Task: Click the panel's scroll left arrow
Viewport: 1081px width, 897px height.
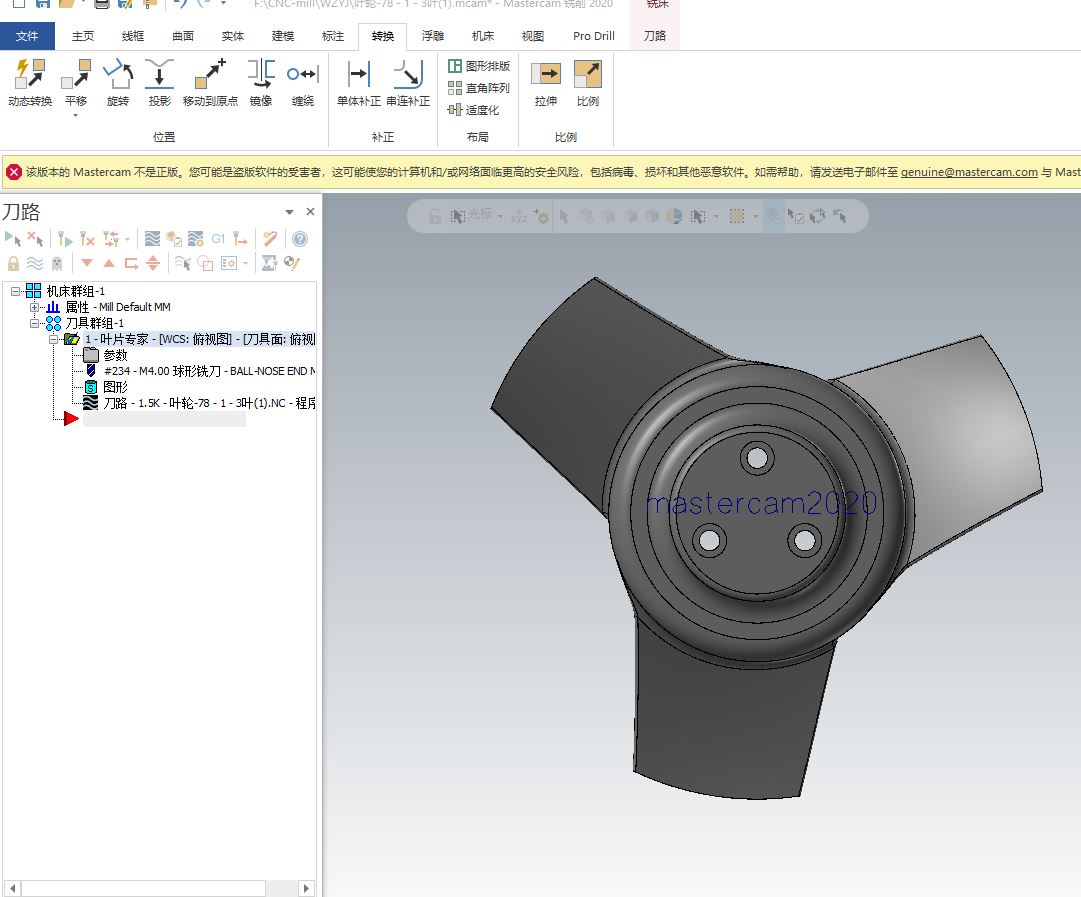Action: (12, 888)
